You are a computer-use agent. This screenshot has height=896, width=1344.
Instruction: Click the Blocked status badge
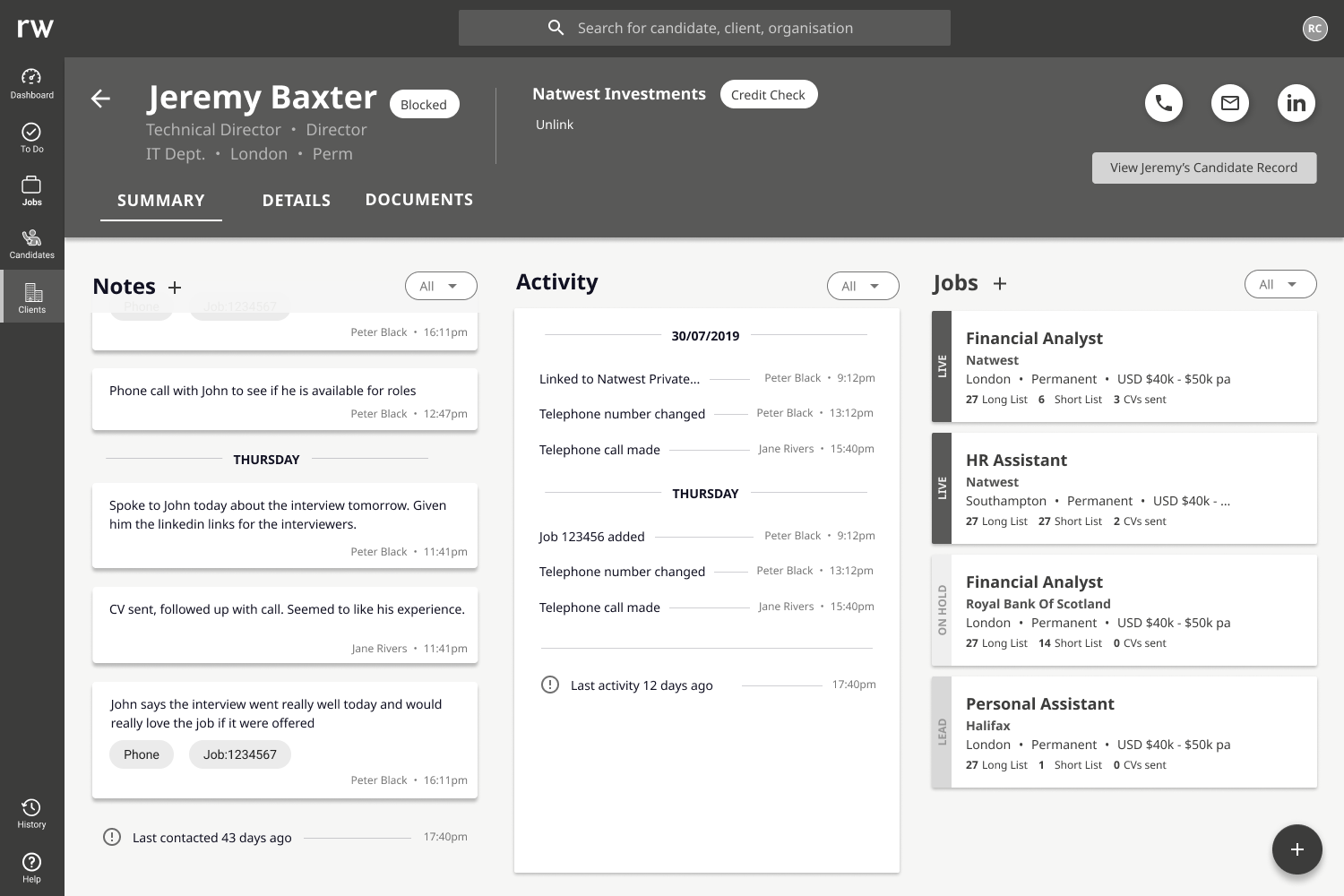click(x=424, y=104)
